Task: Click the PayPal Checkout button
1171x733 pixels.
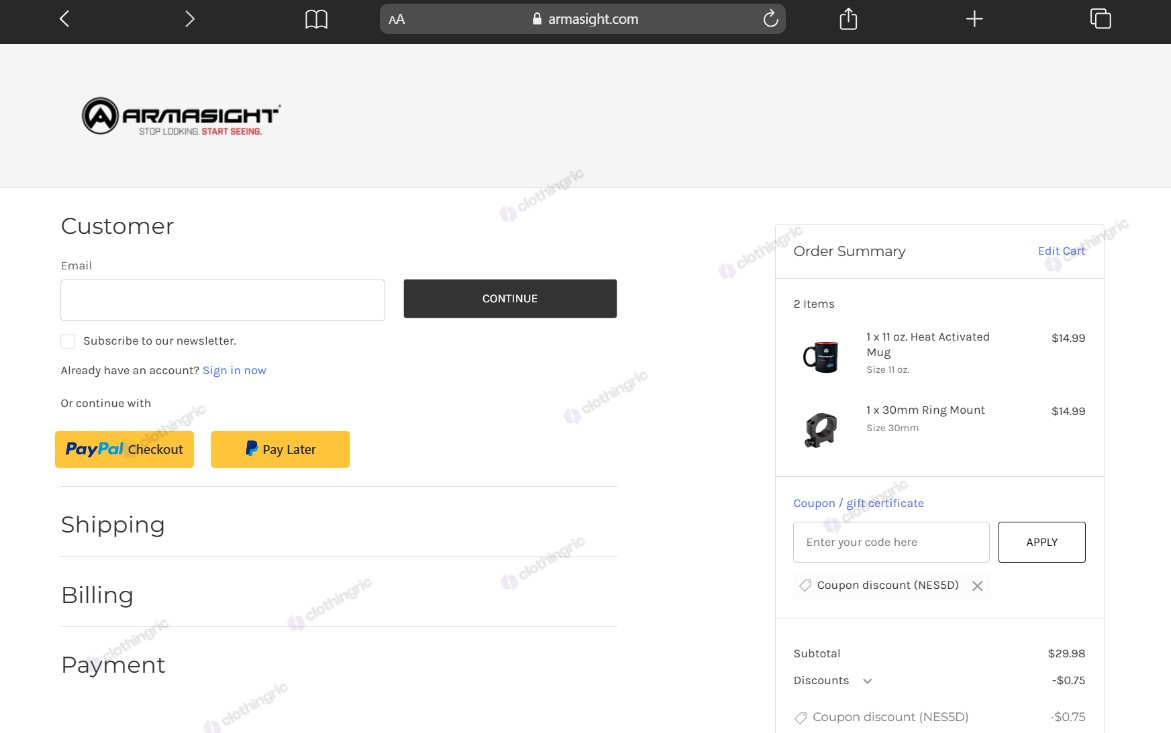Action: (124, 449)
